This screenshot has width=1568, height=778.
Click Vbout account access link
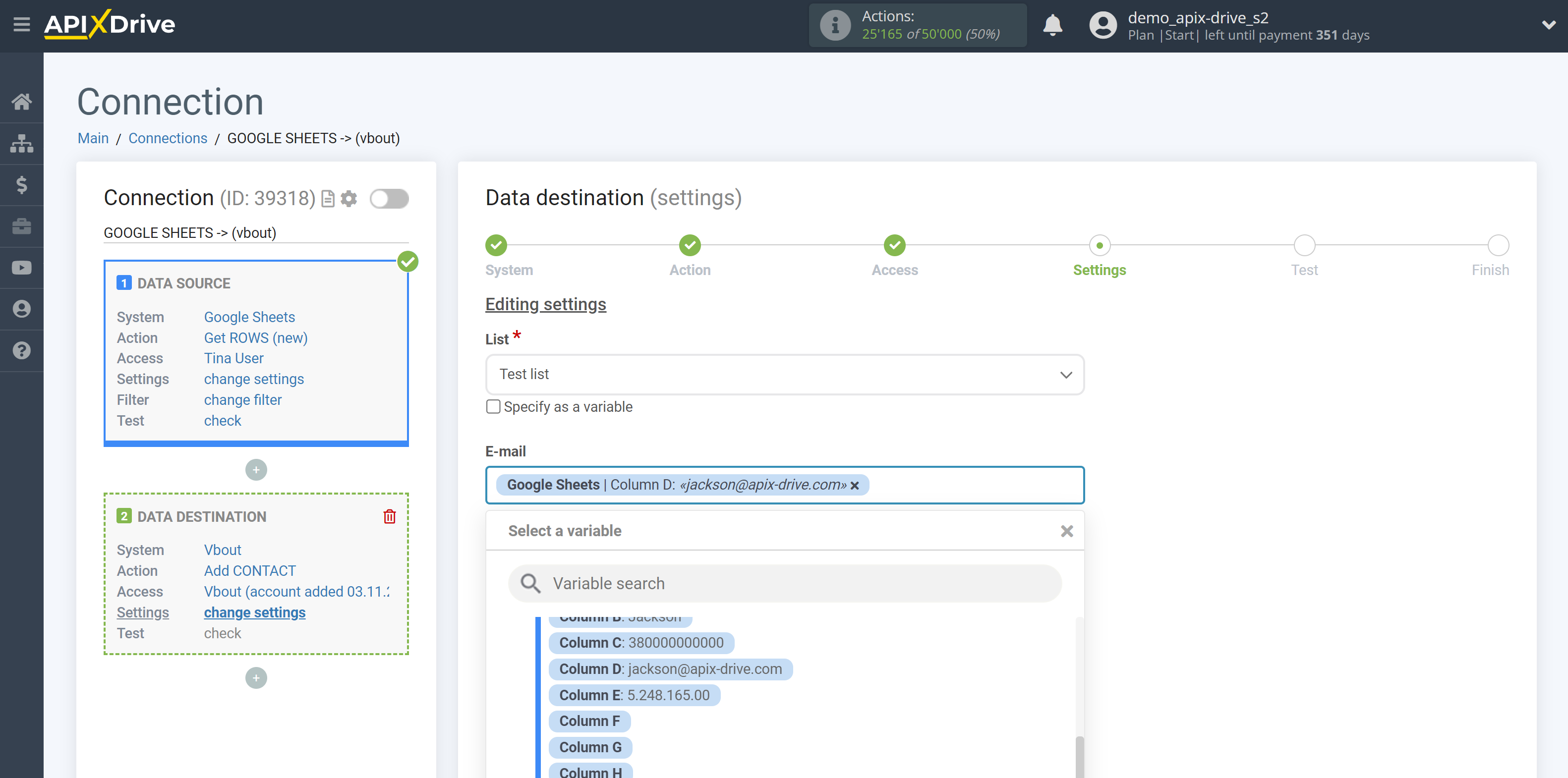(296, 591)
